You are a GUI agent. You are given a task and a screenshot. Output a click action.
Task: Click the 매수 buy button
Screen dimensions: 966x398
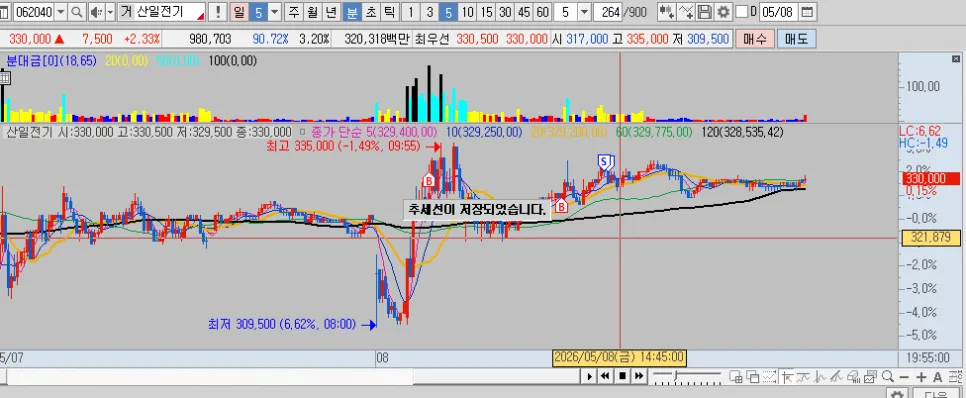coord(755,39)
